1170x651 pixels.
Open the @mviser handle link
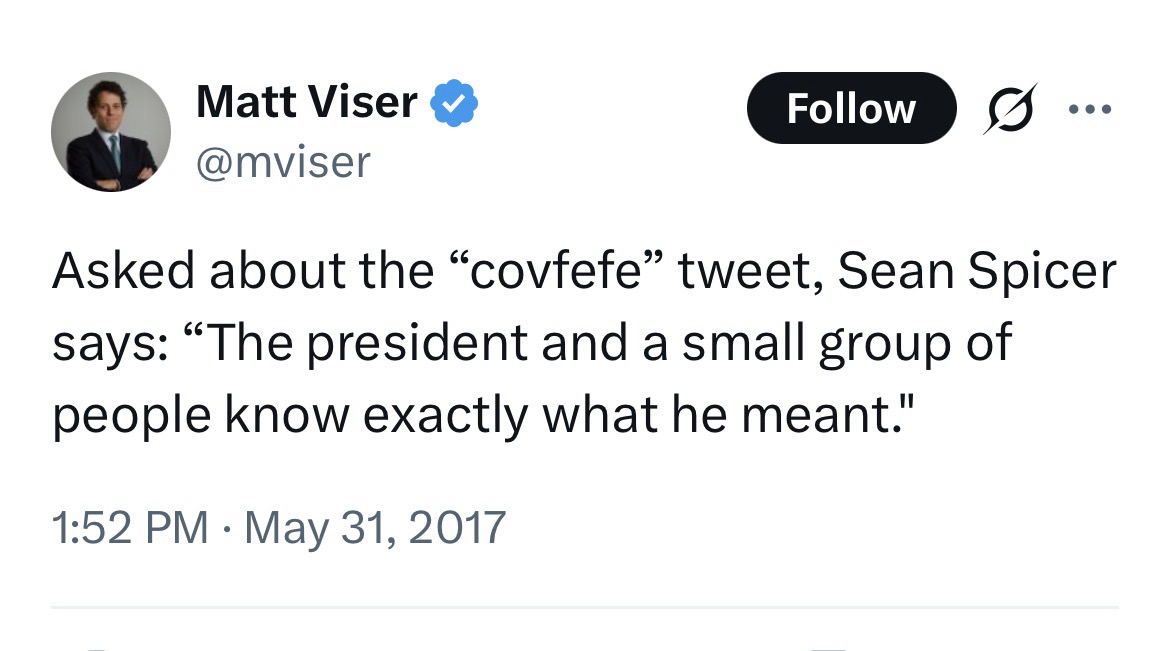click(x=283, y=161)
